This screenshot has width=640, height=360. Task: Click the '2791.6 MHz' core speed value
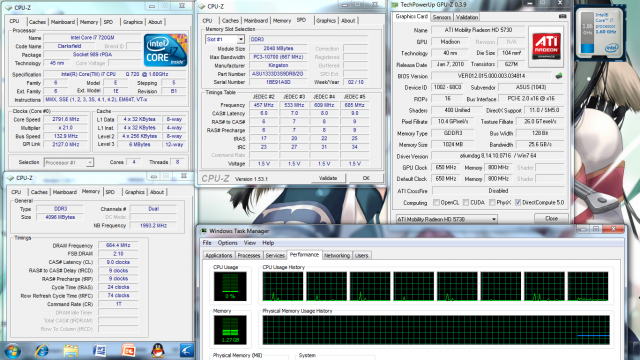[66, 119]
